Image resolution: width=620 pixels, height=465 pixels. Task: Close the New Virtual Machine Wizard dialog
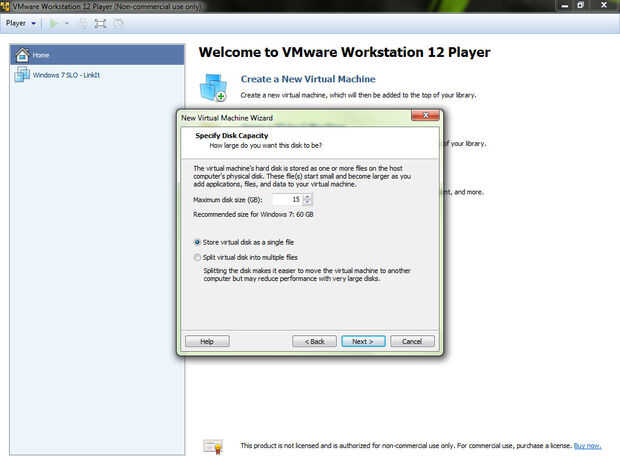(x=425, y=115)
